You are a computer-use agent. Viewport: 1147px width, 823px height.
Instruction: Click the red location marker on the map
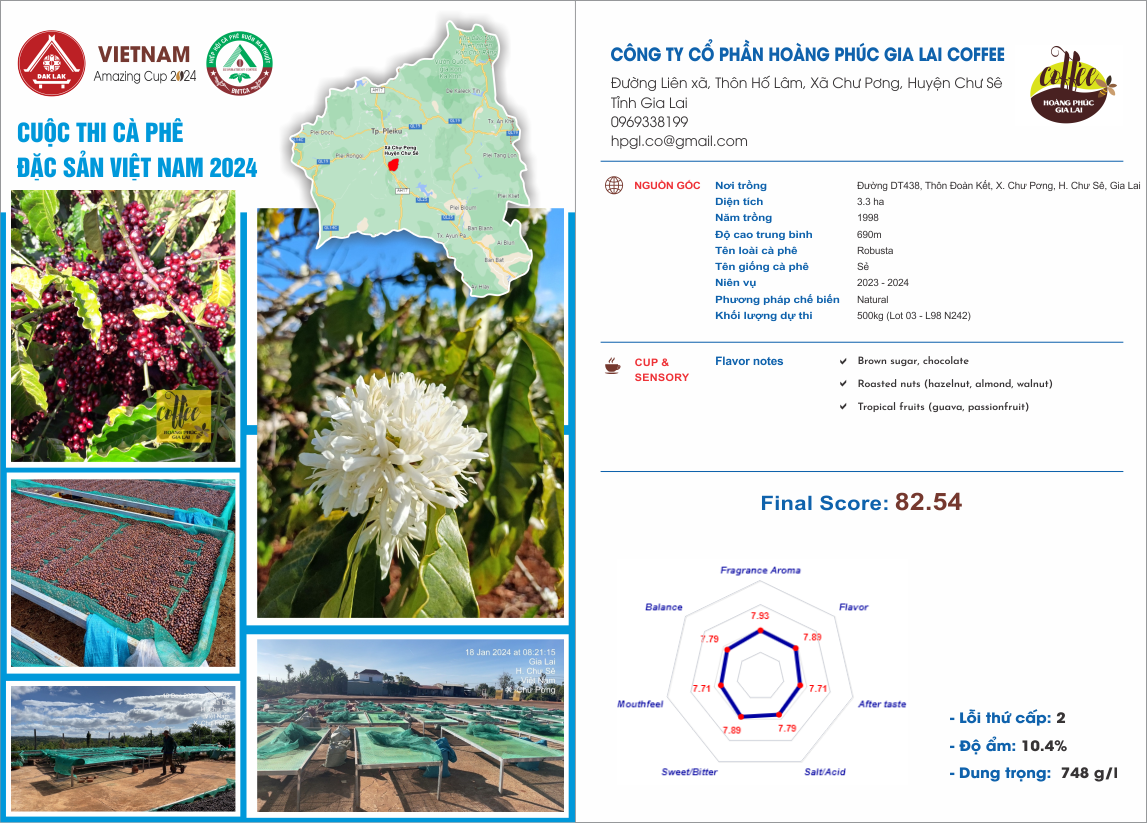click(393, 165)
